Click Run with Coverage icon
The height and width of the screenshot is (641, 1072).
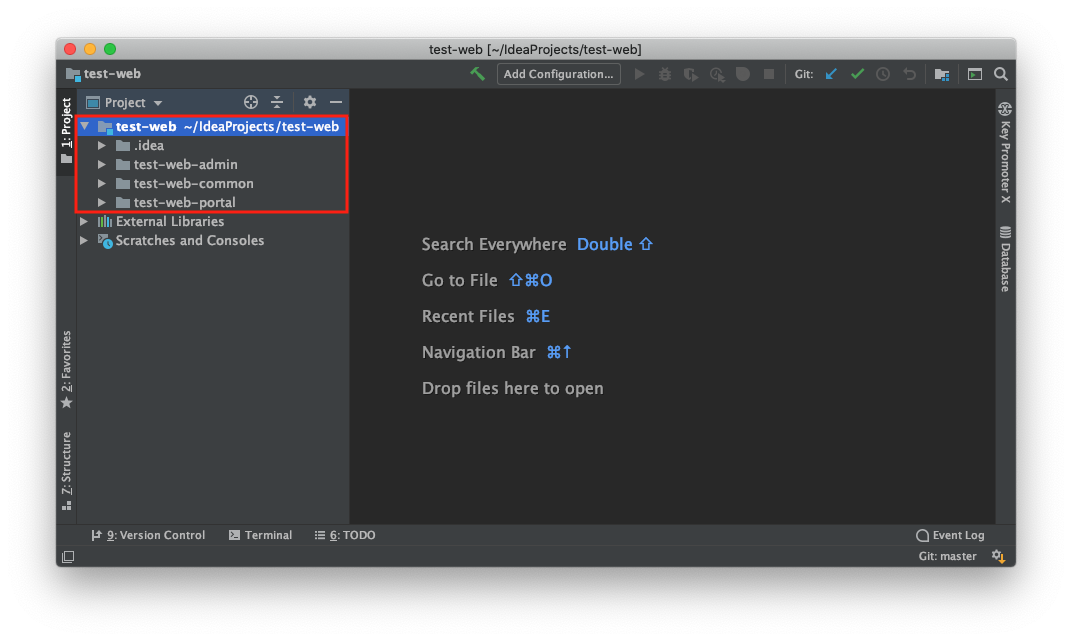tap(691, 74)
